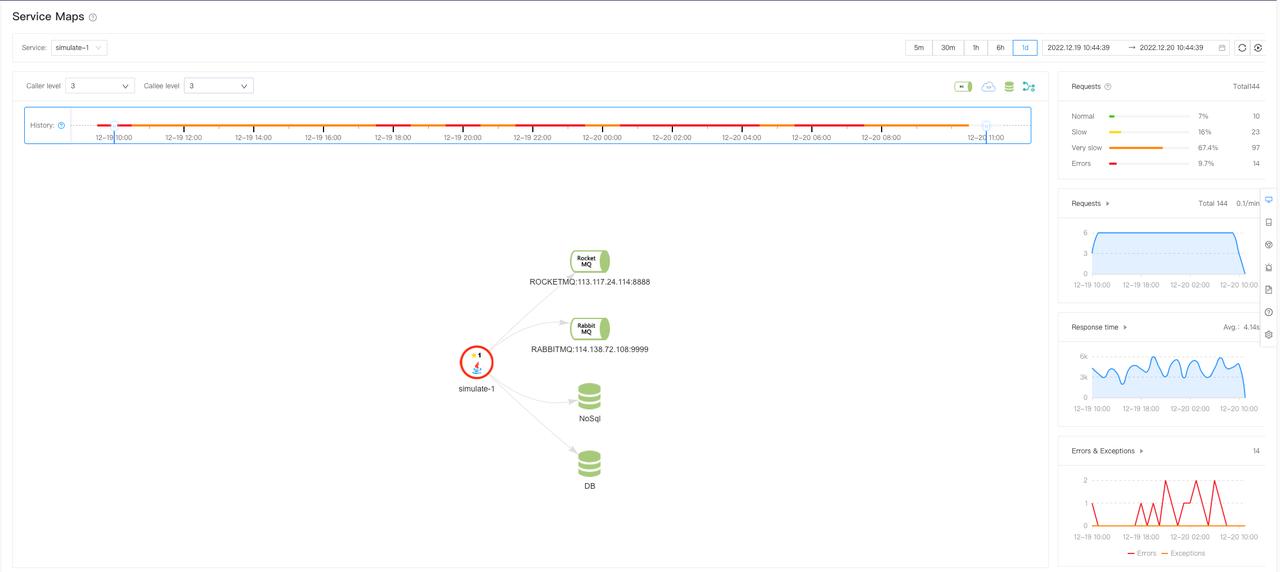
Task: Click the Normal requests green bar
Action: coord(1112,116)
